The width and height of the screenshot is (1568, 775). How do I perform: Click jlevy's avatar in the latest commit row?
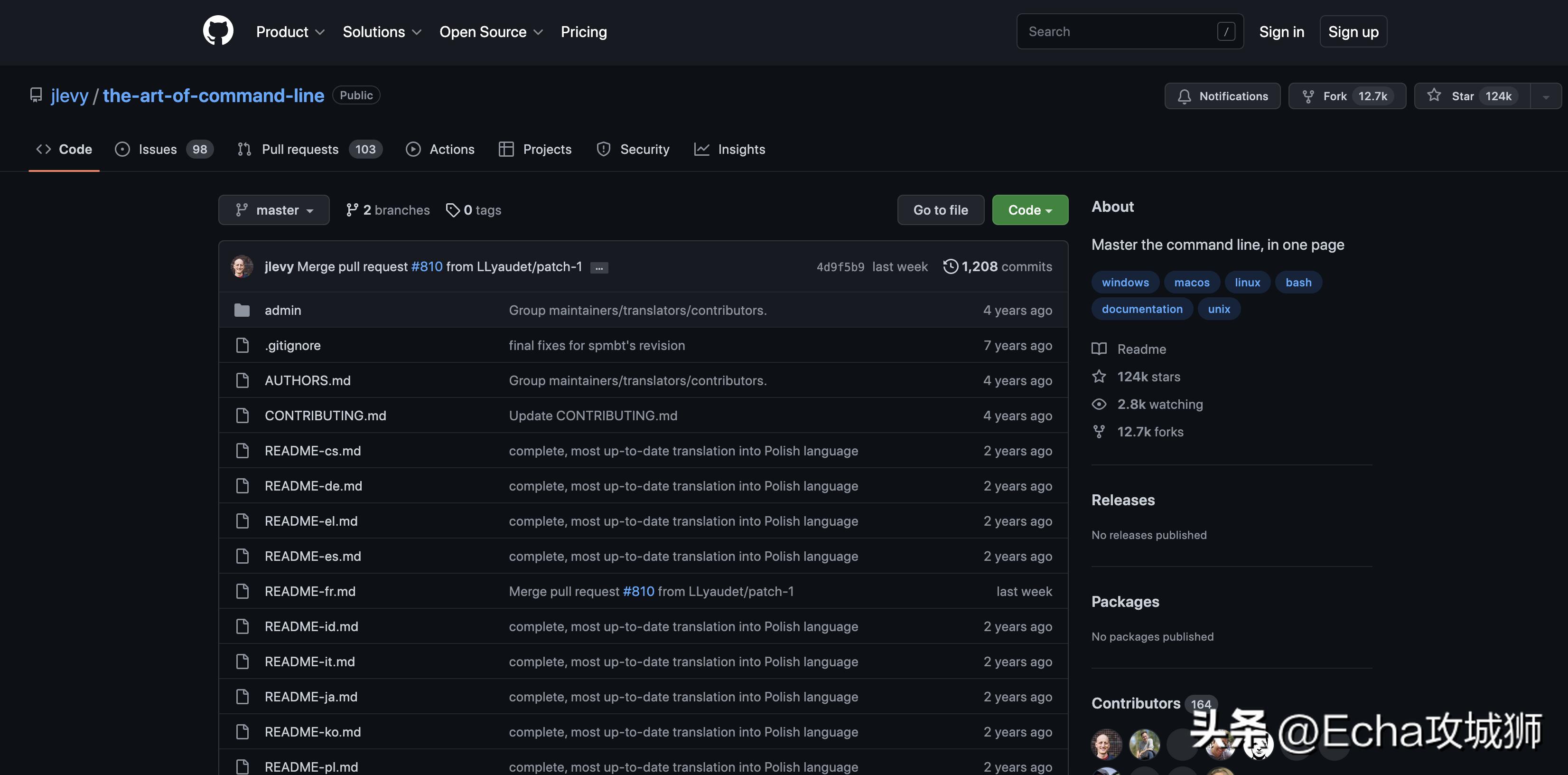(x=242, y=266)
